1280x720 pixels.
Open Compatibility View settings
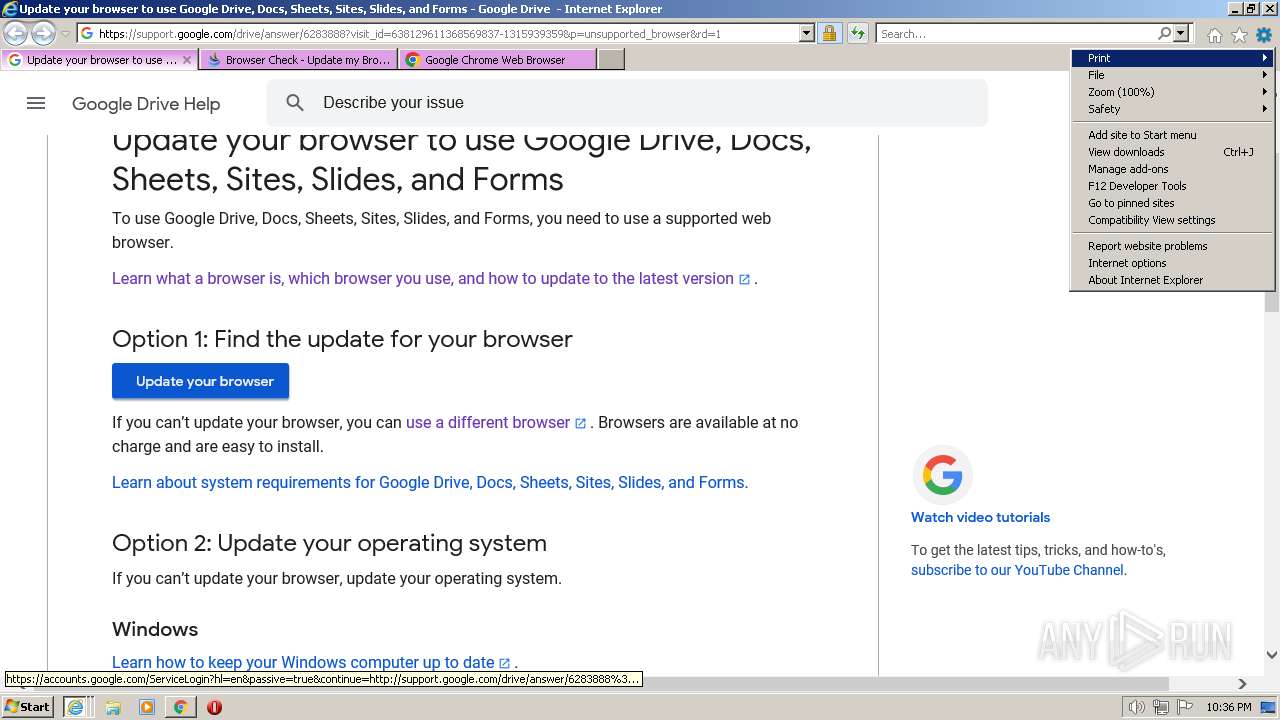click(x=1172, y=220)
